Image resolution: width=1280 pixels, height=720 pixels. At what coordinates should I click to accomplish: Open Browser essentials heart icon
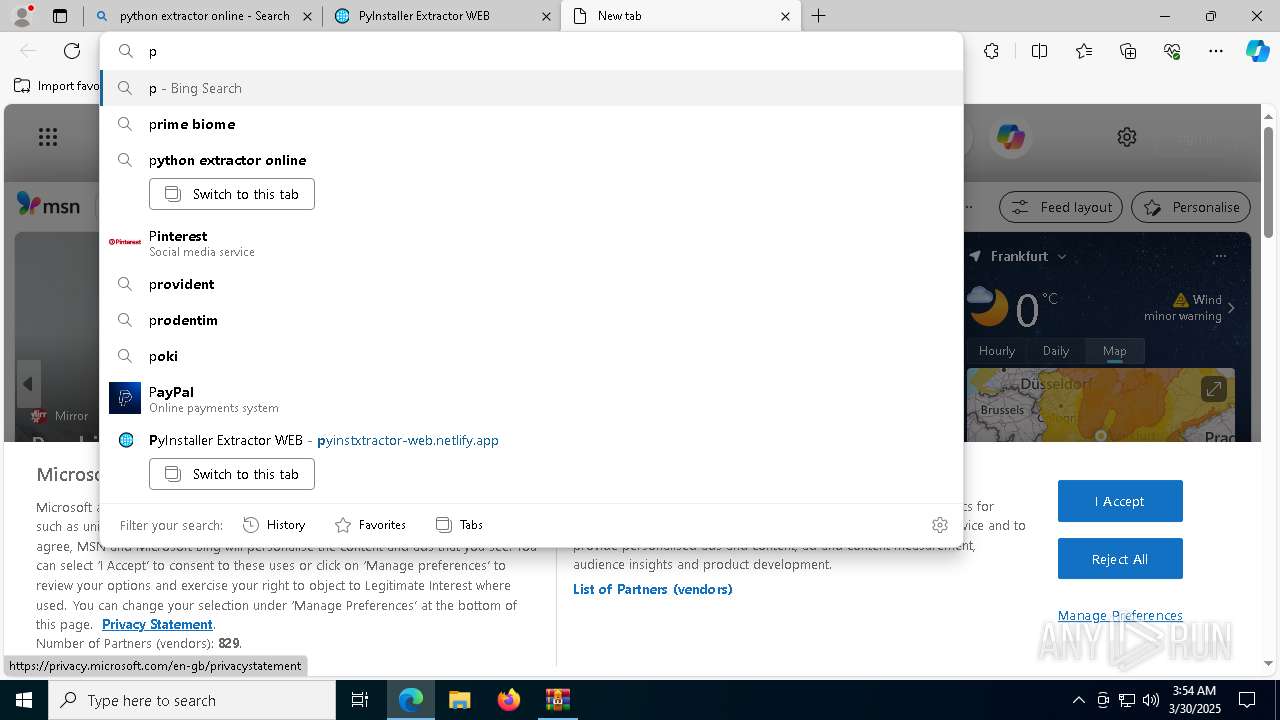tap(1172, 51)
